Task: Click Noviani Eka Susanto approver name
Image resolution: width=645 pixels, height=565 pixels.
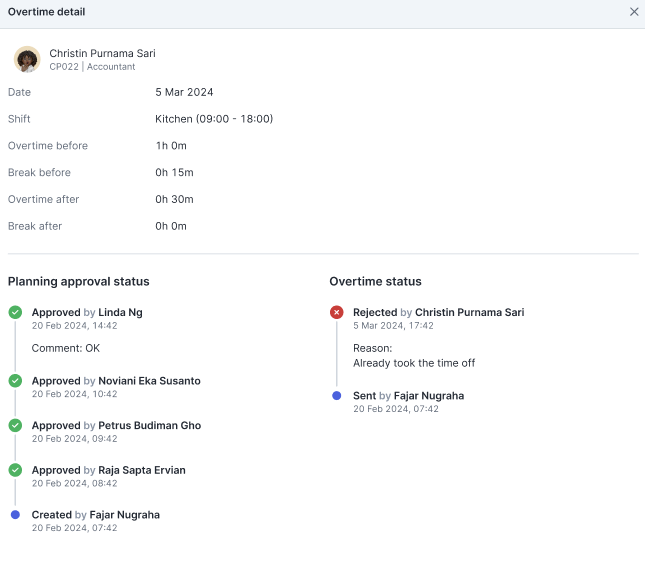Action: 149,381
